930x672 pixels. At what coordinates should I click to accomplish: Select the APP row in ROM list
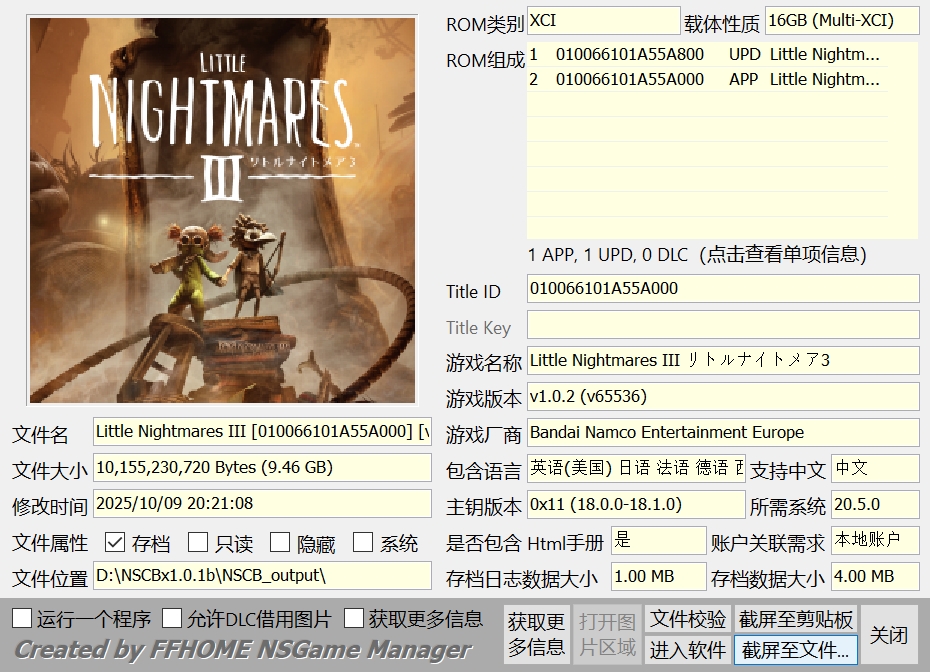tap(705, 80)
